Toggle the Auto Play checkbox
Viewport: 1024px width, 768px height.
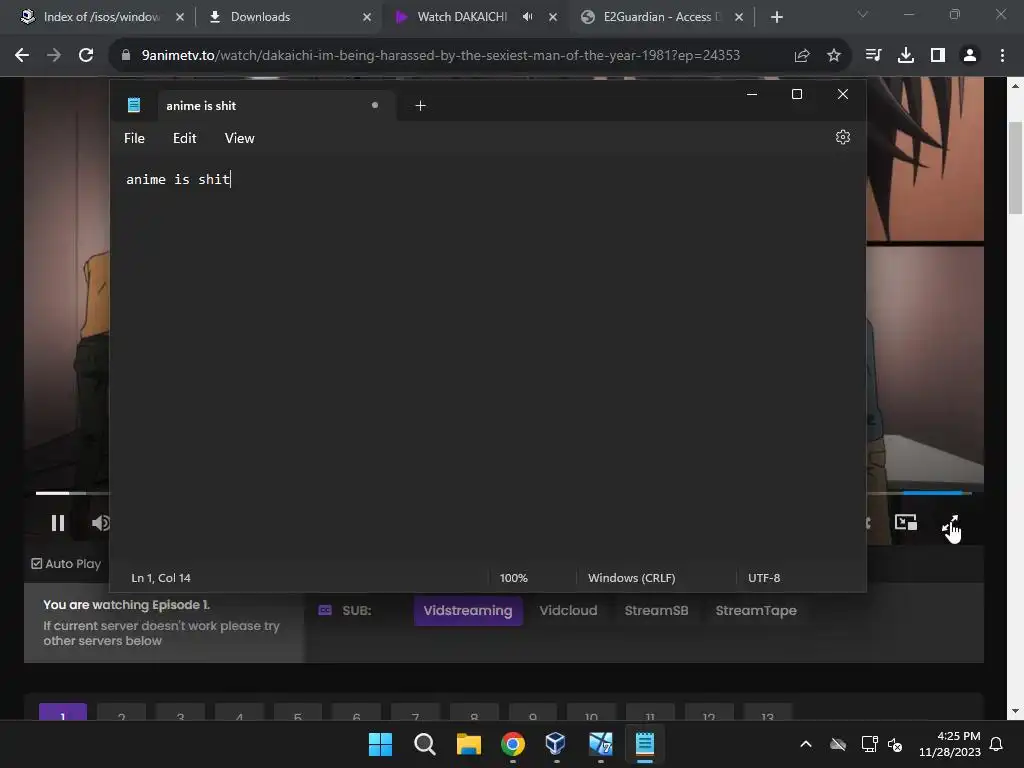(x=37, y=563)
